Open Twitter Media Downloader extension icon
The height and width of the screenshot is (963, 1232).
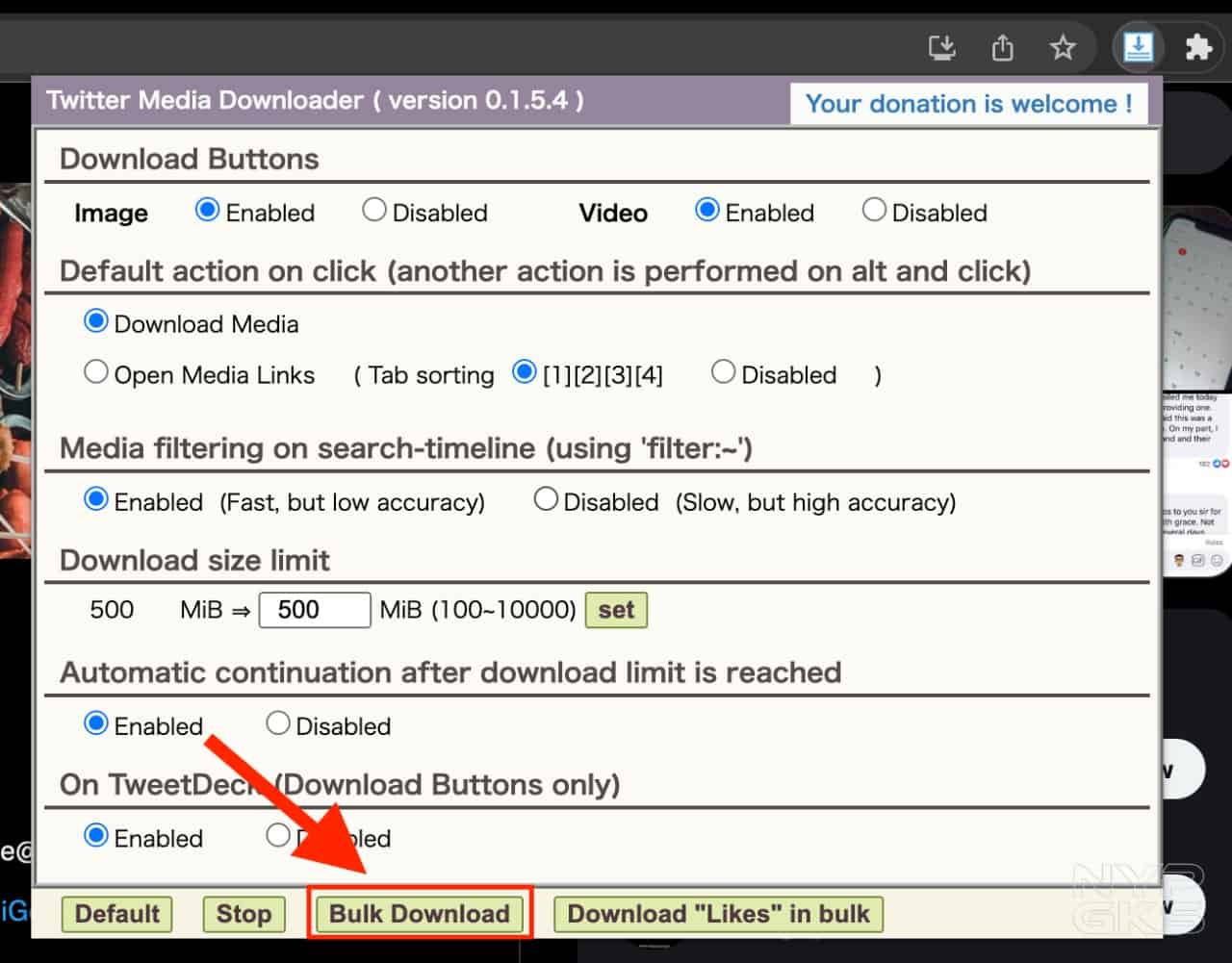click(x=1138, y=46)
